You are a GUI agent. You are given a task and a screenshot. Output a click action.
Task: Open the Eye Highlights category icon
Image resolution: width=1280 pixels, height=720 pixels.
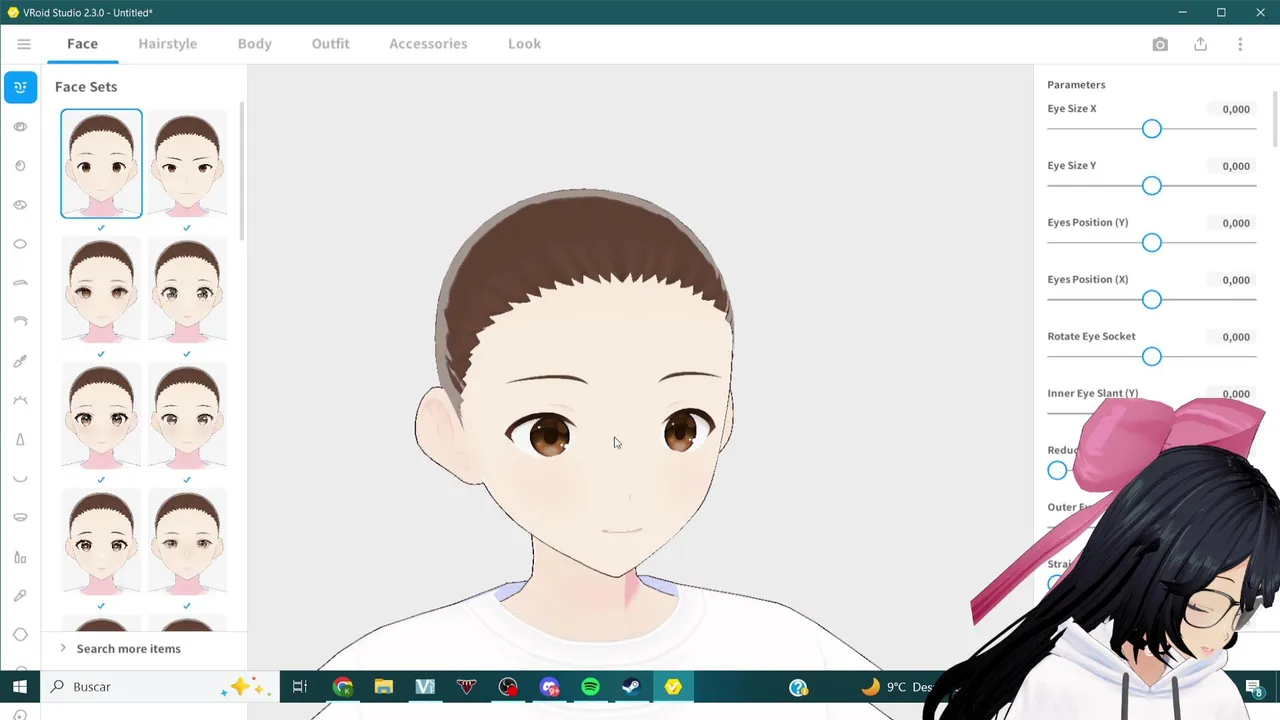tap(20, 205)
